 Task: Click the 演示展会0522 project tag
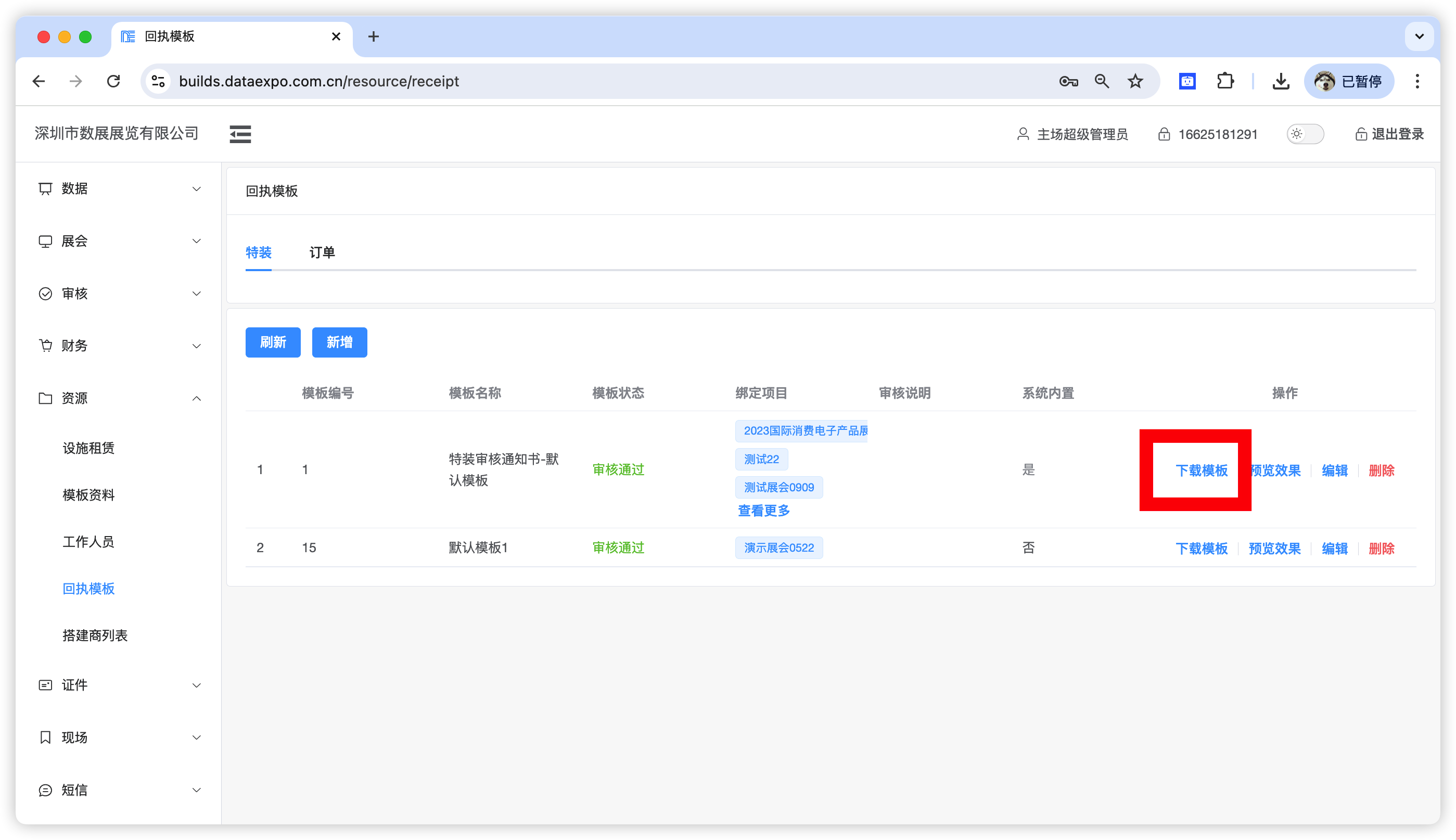779,548
